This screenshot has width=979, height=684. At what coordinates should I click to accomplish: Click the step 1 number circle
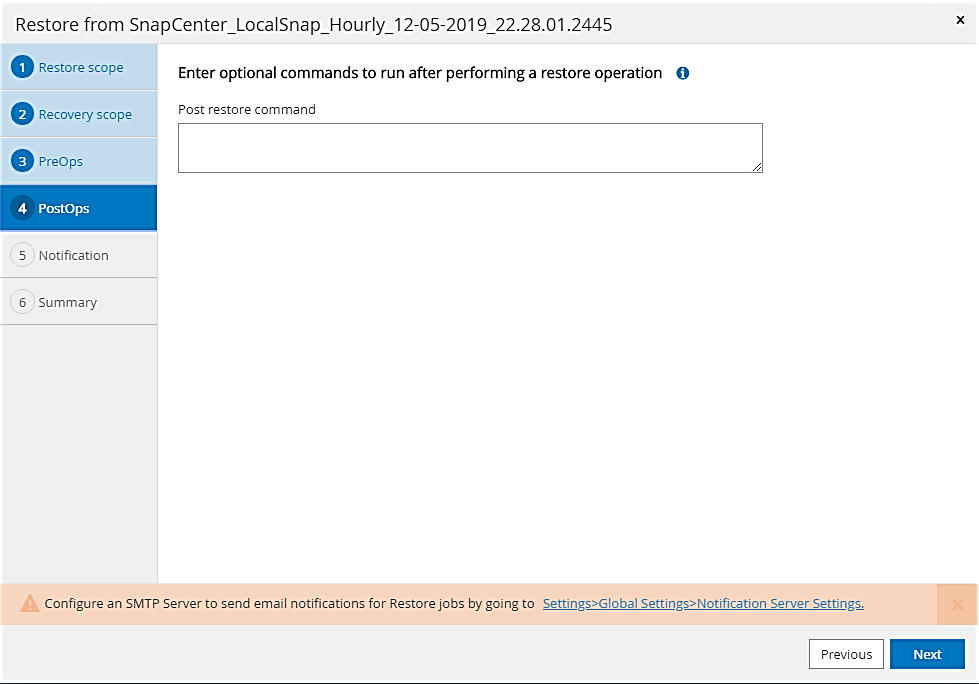22,68
